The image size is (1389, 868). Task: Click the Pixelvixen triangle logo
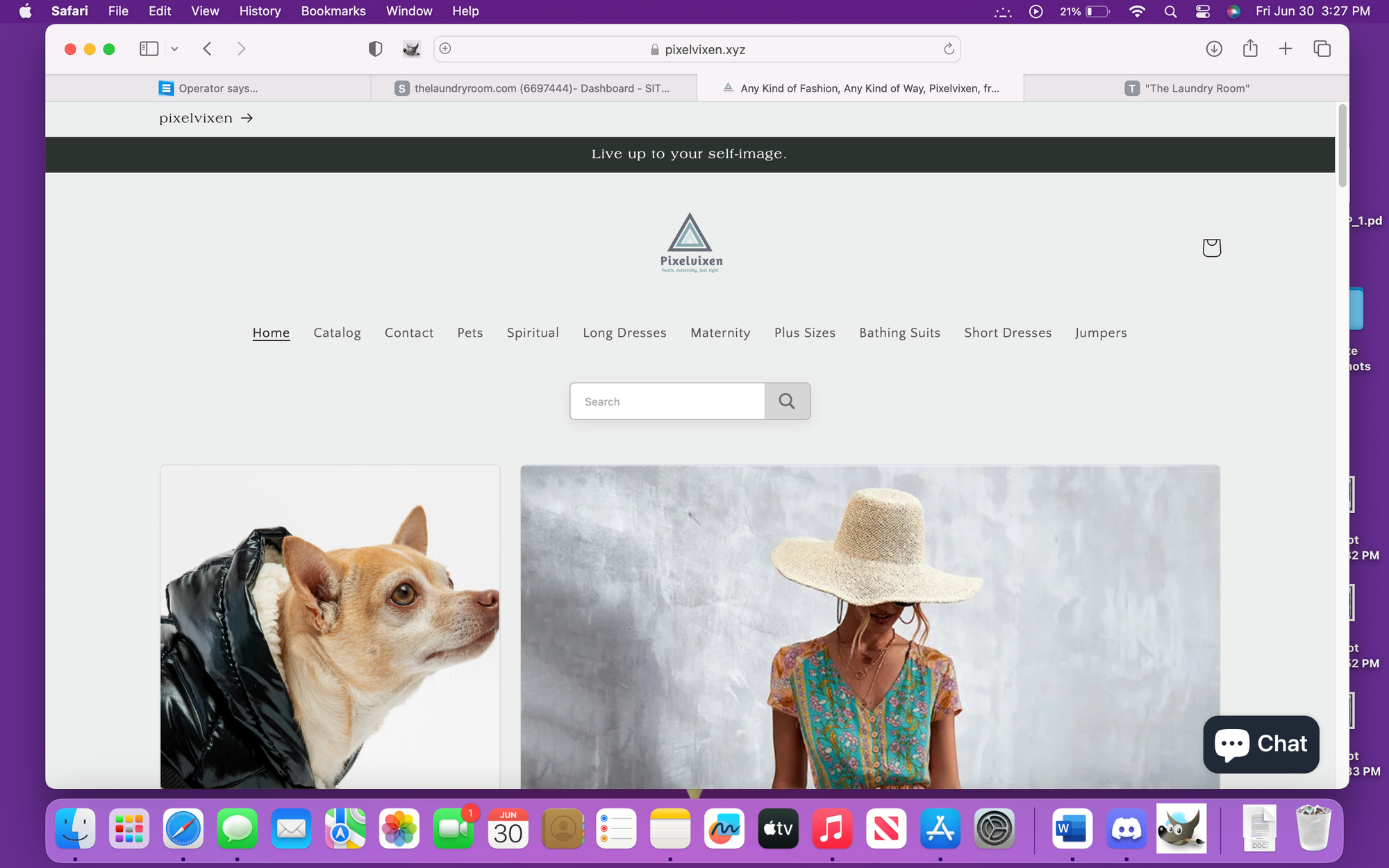click(x=690, y=242)
